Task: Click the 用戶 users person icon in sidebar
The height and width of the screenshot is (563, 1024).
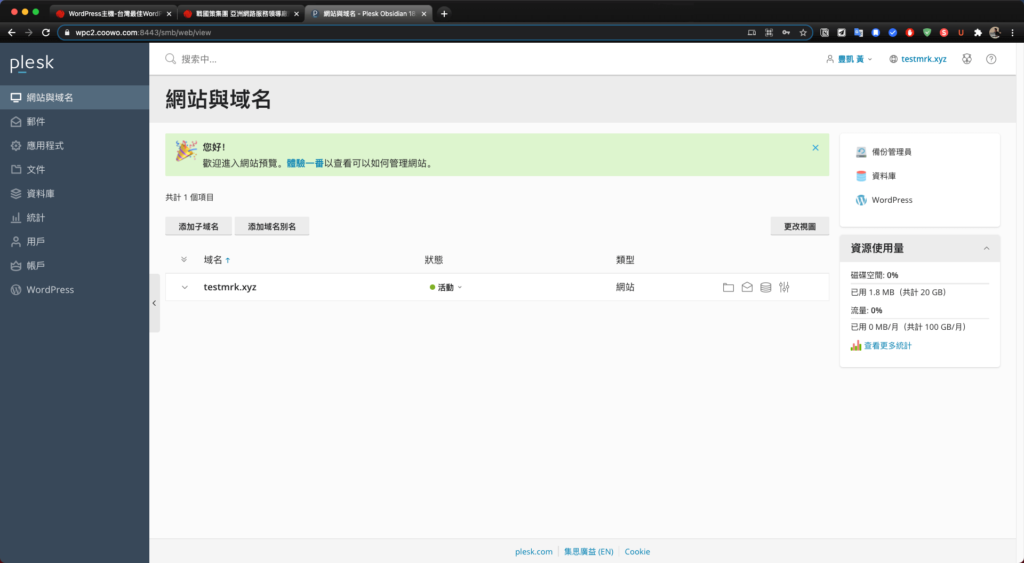Action: pos(16,242)
